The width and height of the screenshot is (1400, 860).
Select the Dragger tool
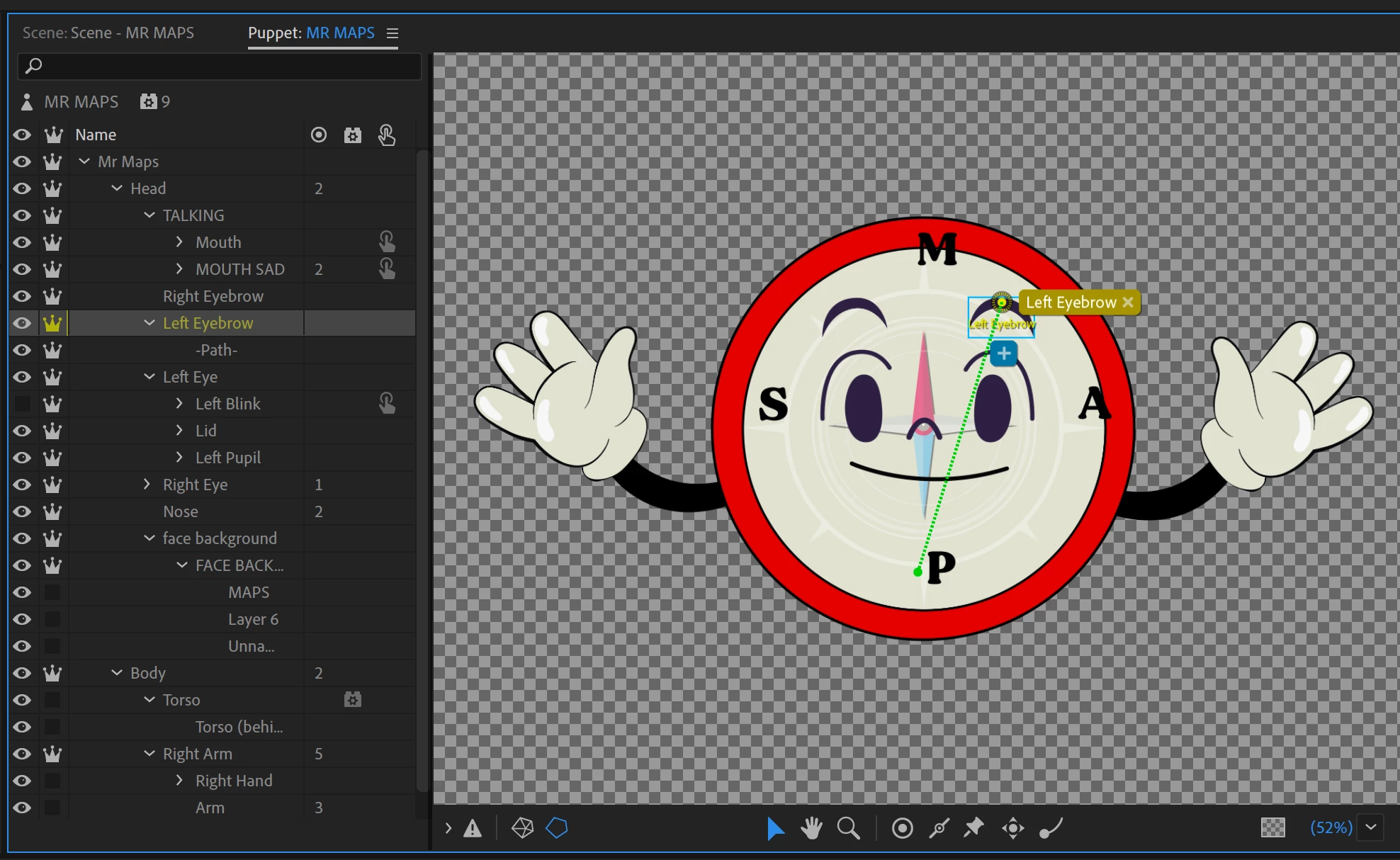tap(1012, 828)
